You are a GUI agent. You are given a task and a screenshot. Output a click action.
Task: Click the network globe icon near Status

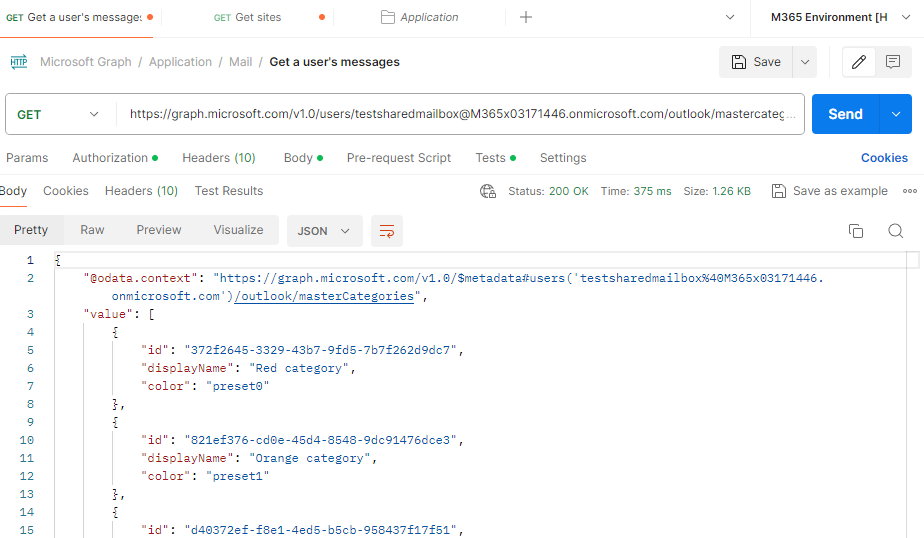point(488,191)
